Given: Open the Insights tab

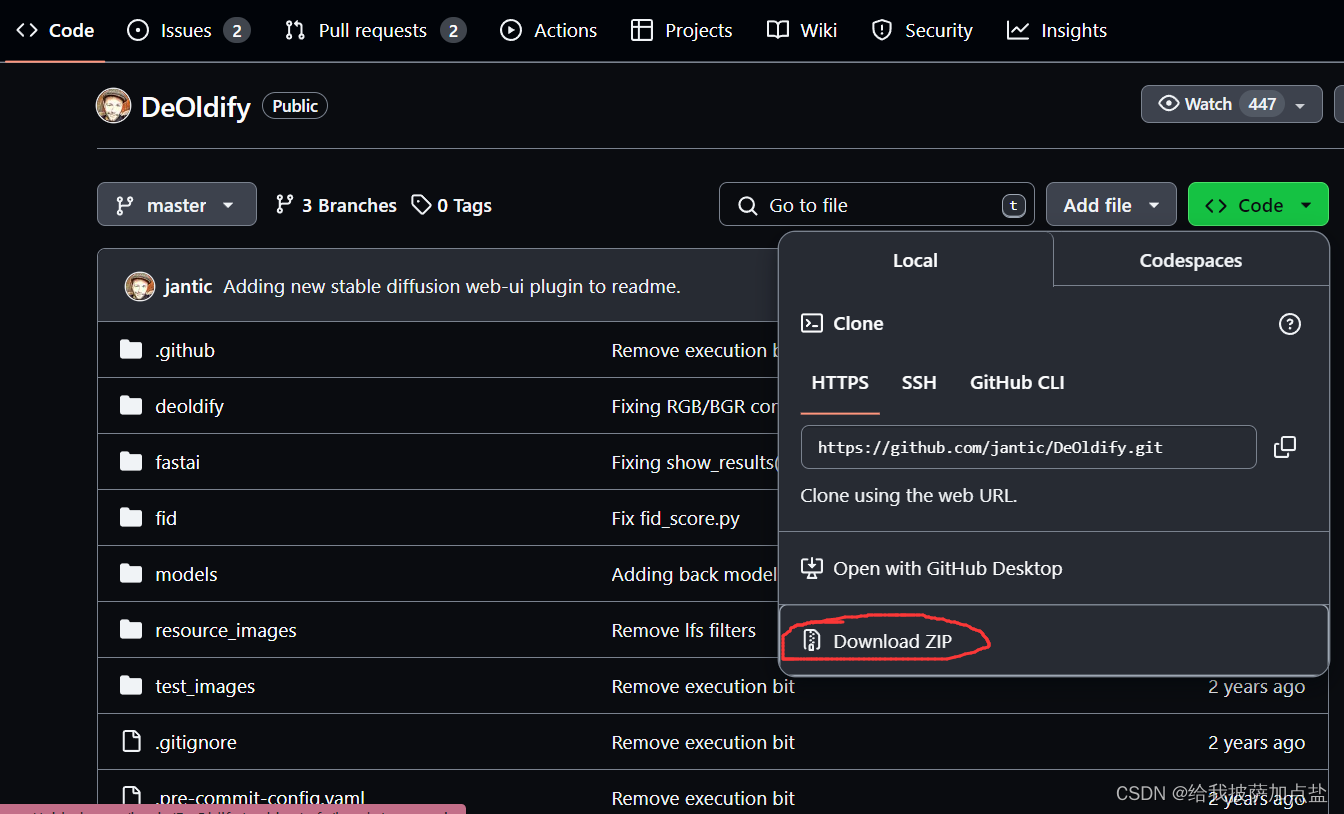Looking at the screenshot, I should click(x=1057, y=31).
